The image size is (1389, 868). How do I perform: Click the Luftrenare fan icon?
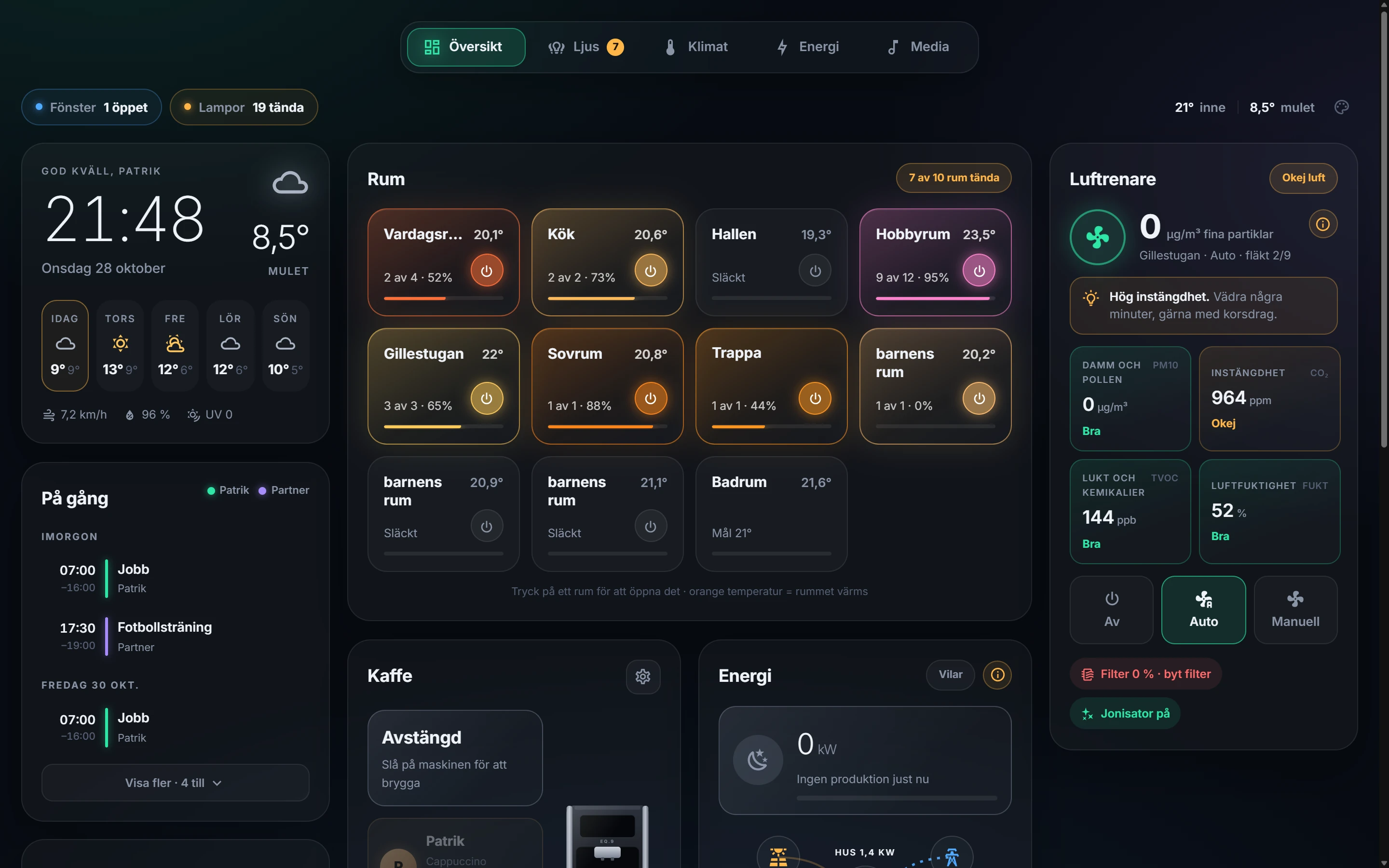1097,237
